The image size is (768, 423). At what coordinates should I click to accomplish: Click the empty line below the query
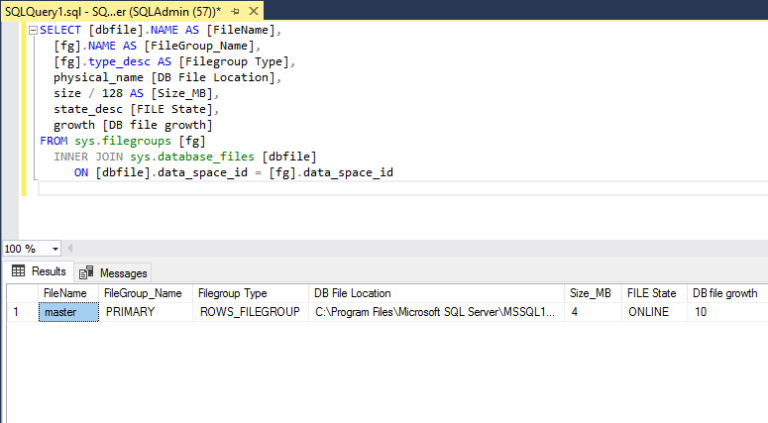click(402, 188)
